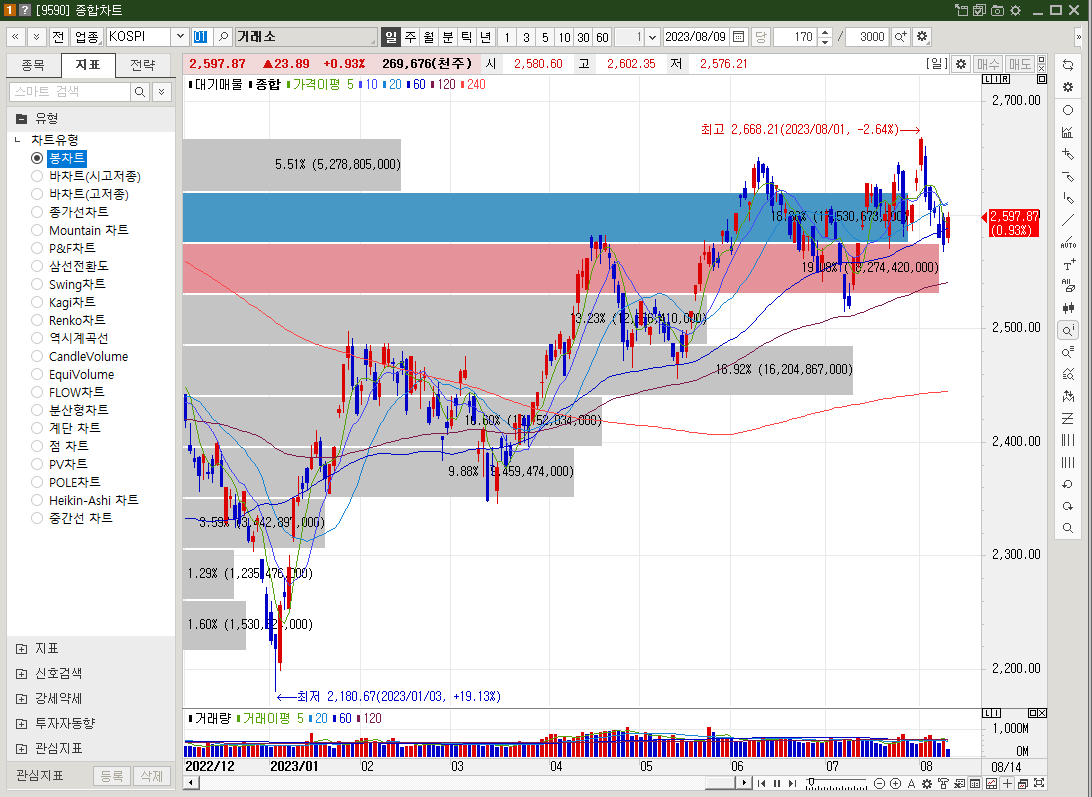
Task: Click the capture camera icon in title bar
Action: [x=997, y=10]
